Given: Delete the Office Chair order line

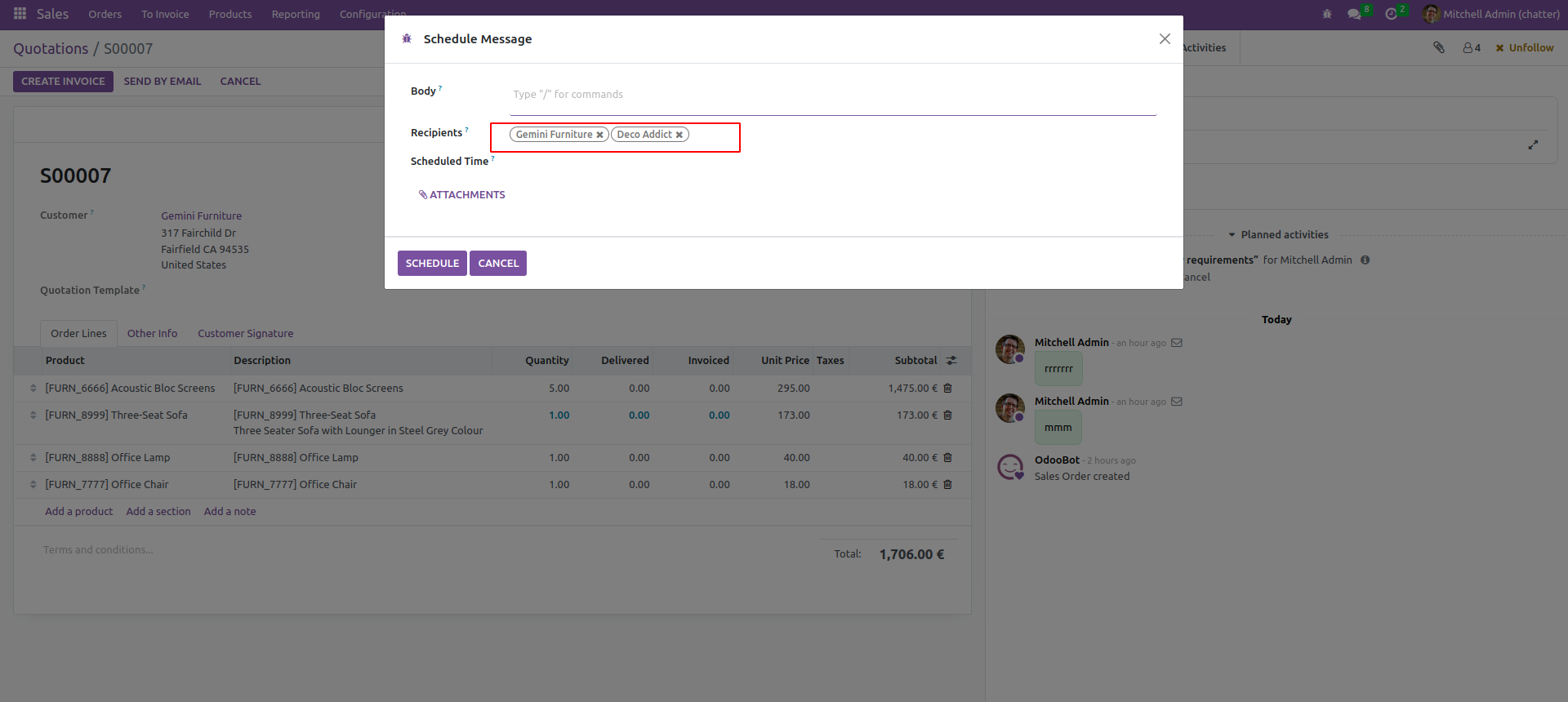Looking at the screenshot, I should point(947,485).
